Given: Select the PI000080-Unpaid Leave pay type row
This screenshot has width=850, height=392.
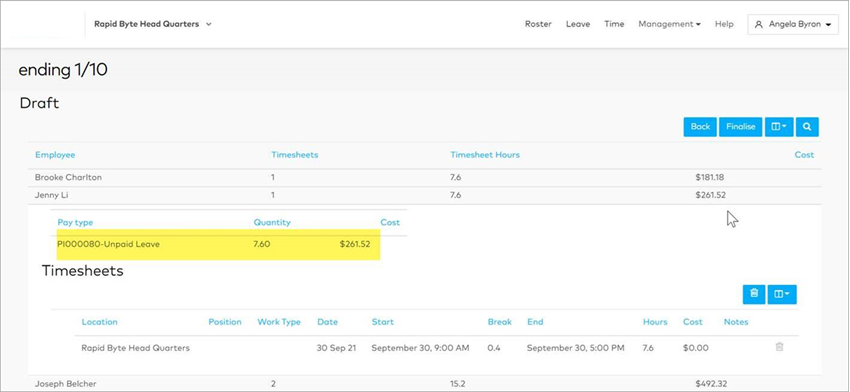Looking at the screenshot, I should click(218, 245).
